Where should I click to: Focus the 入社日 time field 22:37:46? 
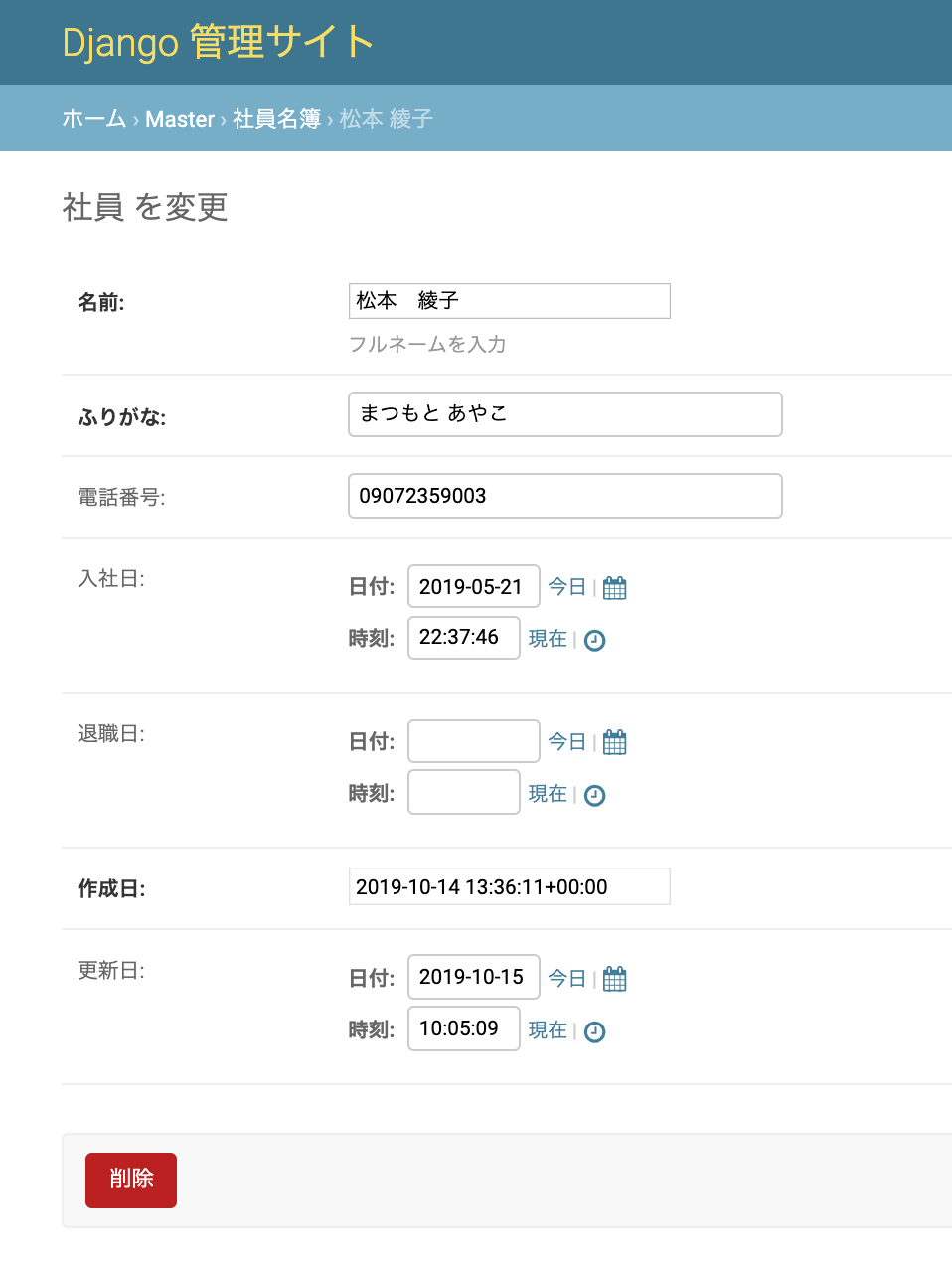[464, 638]
